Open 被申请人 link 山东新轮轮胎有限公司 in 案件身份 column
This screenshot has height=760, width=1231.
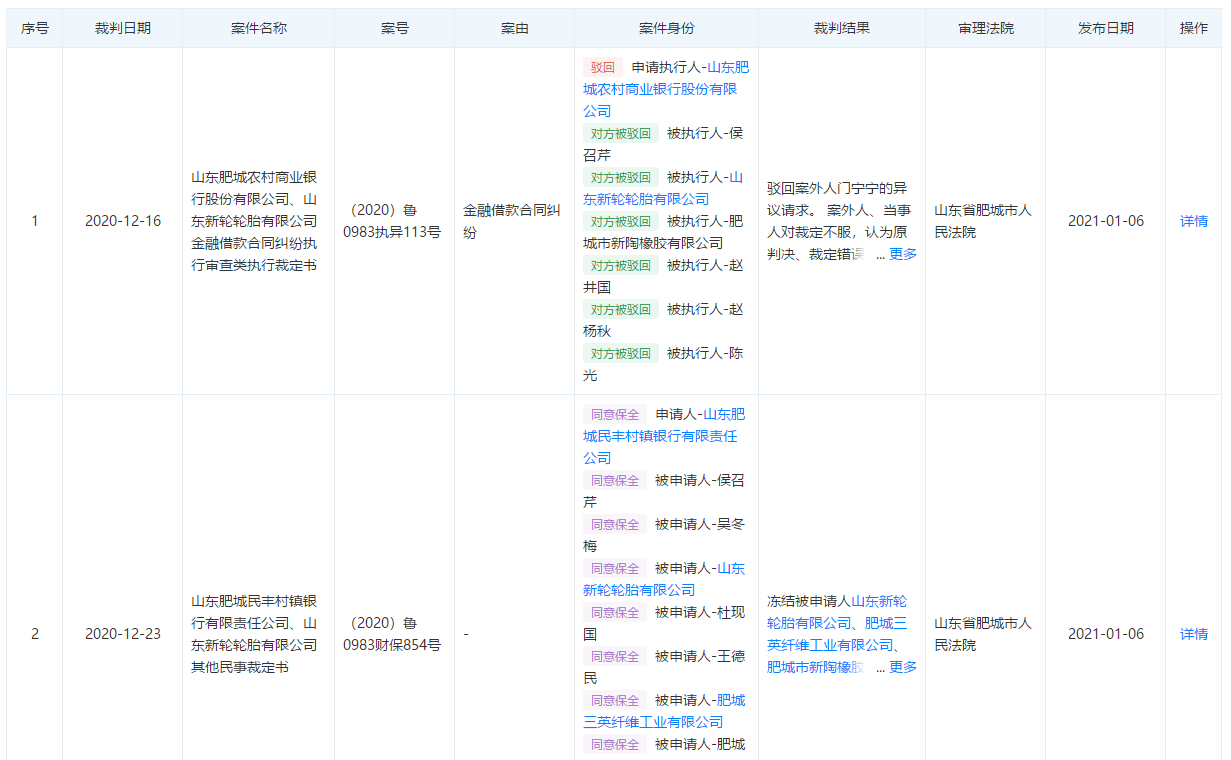point(664,579)
